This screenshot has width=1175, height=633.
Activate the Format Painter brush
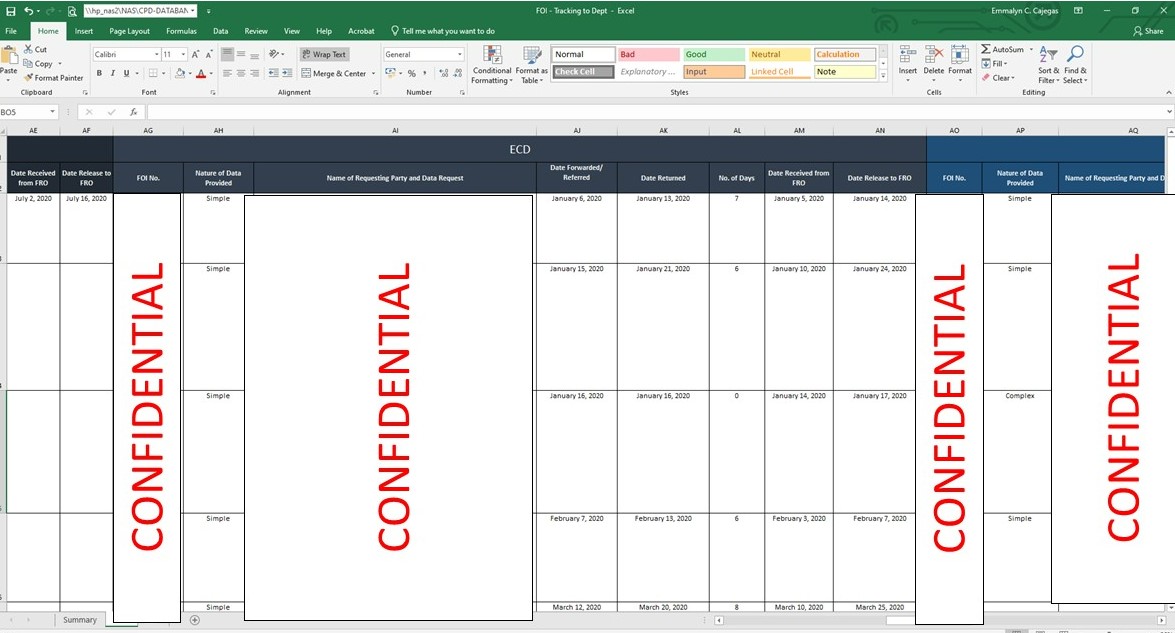click(28, 78)
